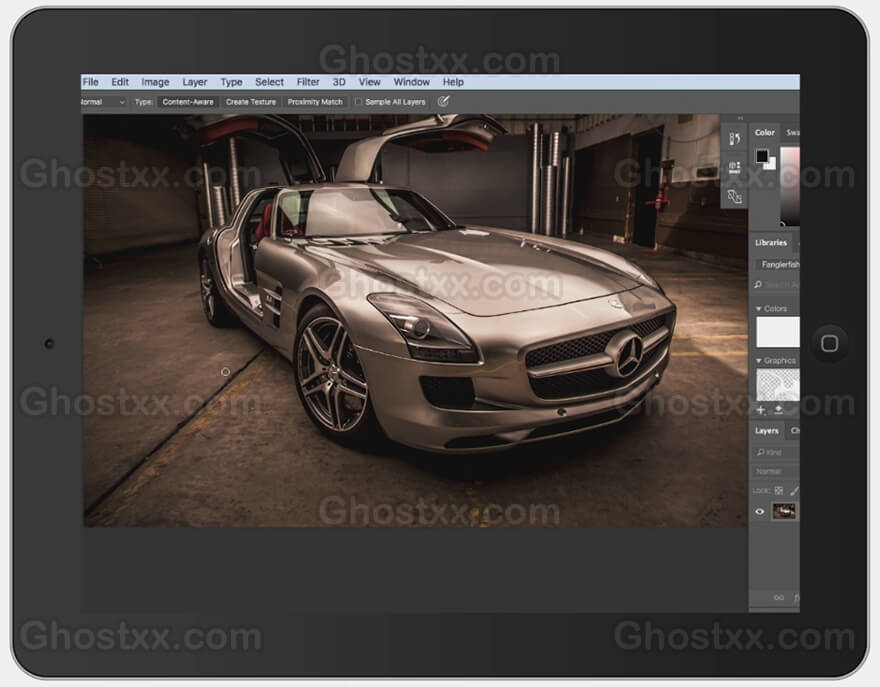Click the iPad home button
The width and height of the screenshot is (880, 687).
(x=829, y=344)
